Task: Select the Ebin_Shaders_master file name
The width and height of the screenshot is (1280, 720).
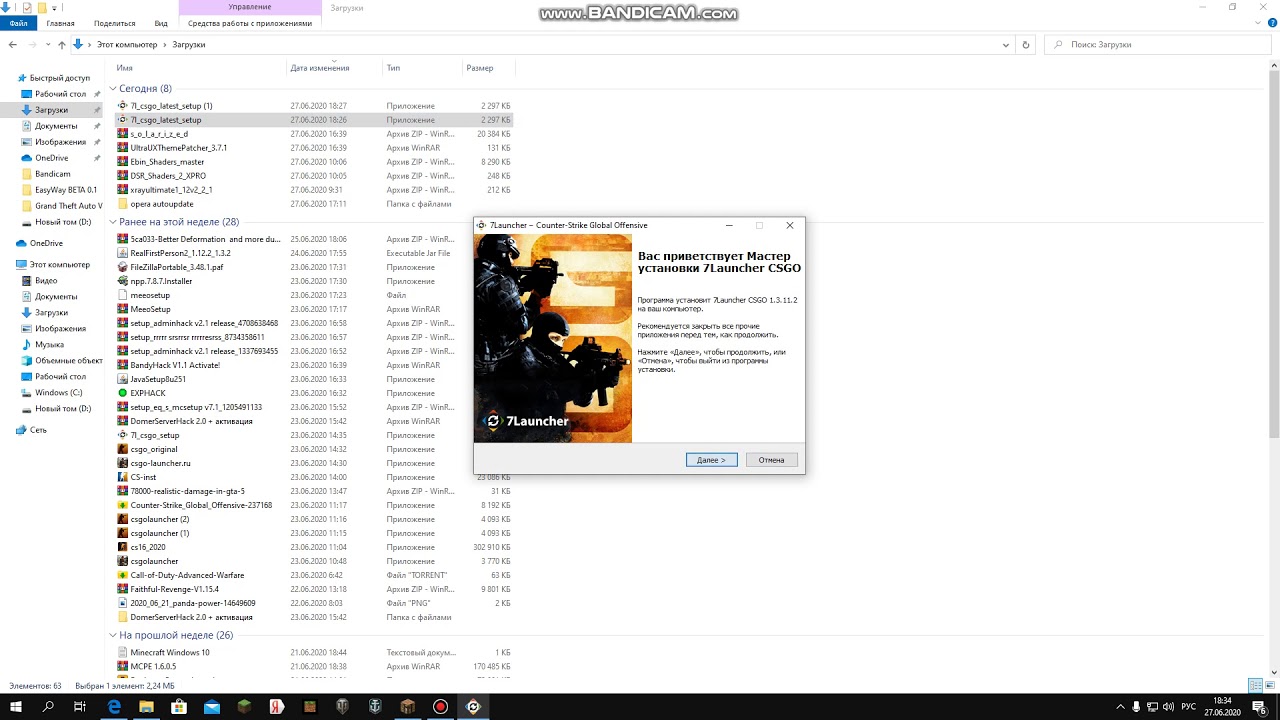Action: coord(167,162)
